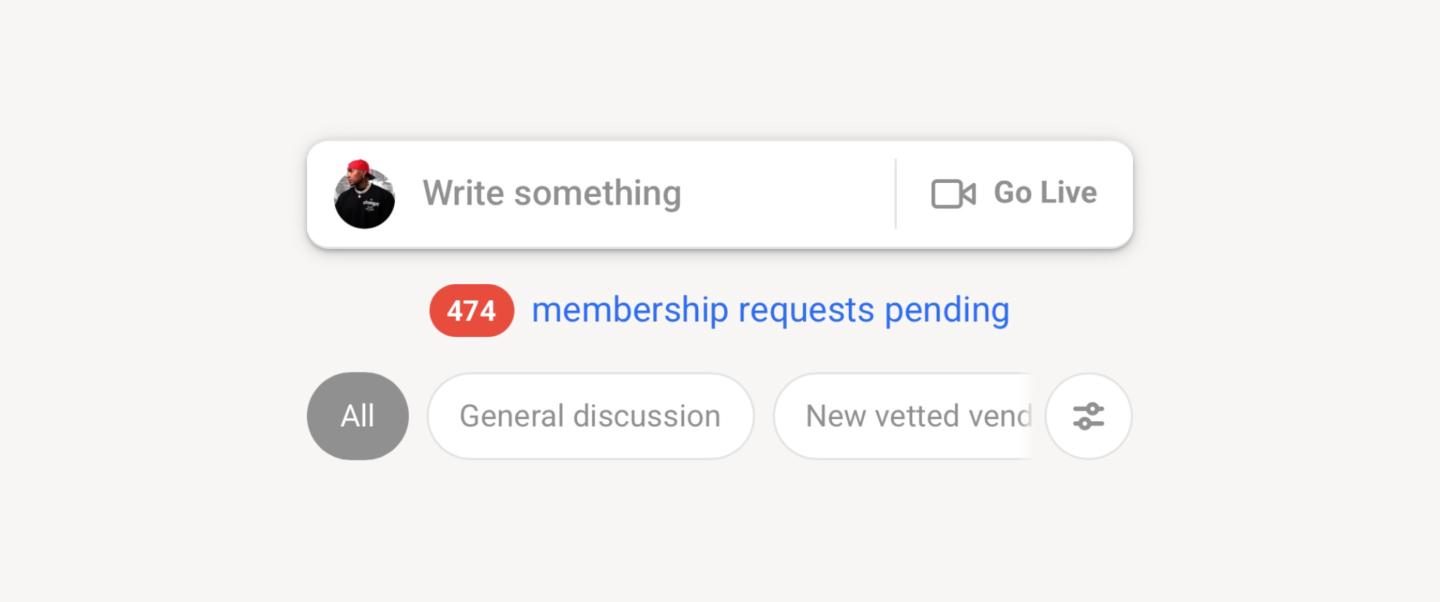Screen dimensions: 1440x602
Task: Review the 474 pending requests
Action: coord(472,311)
